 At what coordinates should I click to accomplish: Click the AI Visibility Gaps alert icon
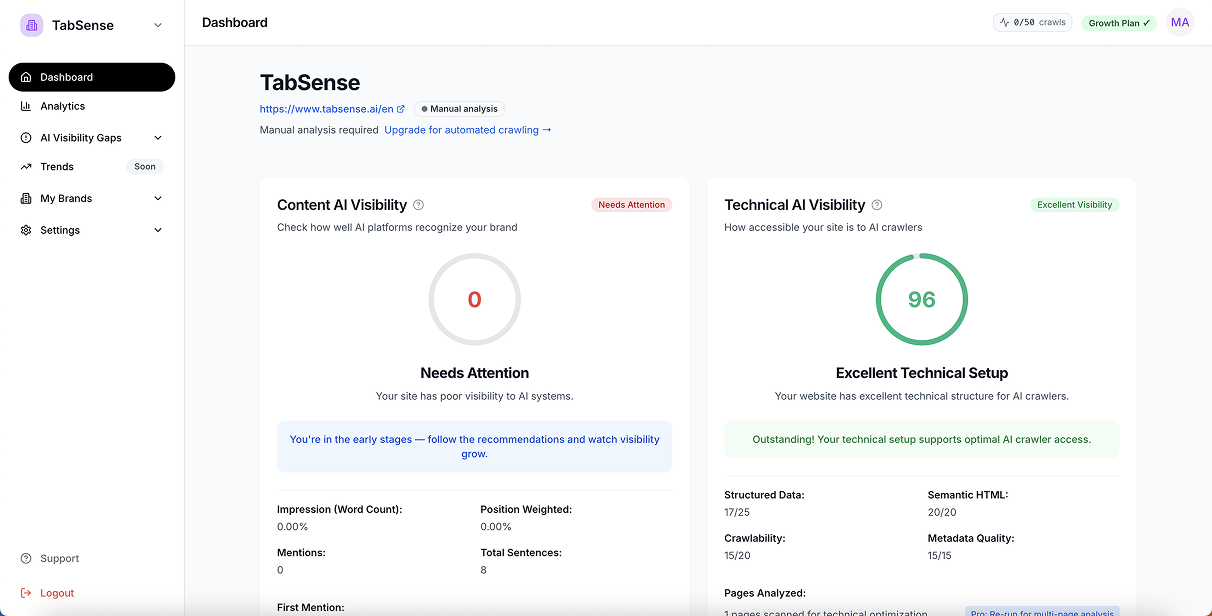(x=26, y=138)
